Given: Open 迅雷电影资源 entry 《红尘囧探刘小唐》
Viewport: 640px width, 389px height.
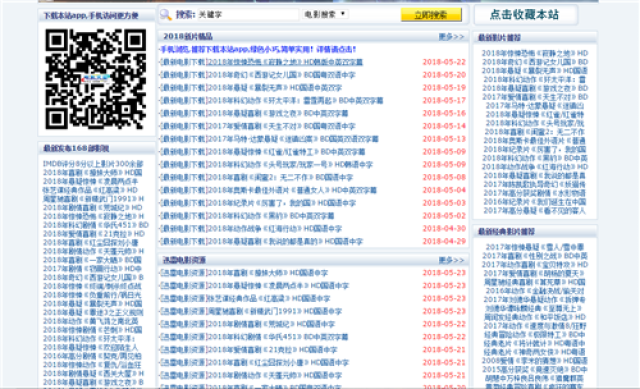Looking at the screenshot, I should [x=278, y=362].
